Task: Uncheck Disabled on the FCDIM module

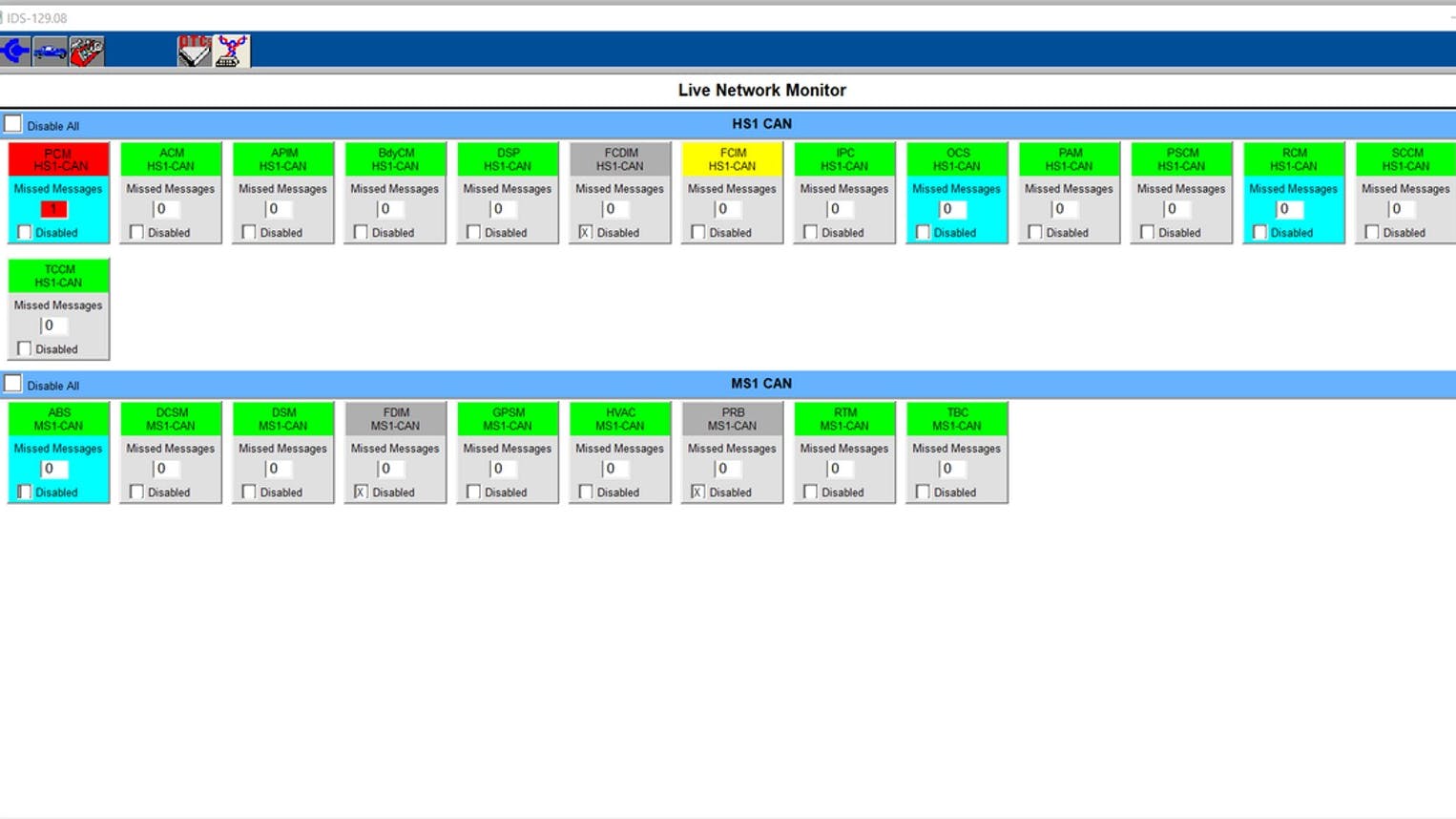Action: [x=585, y=232]
